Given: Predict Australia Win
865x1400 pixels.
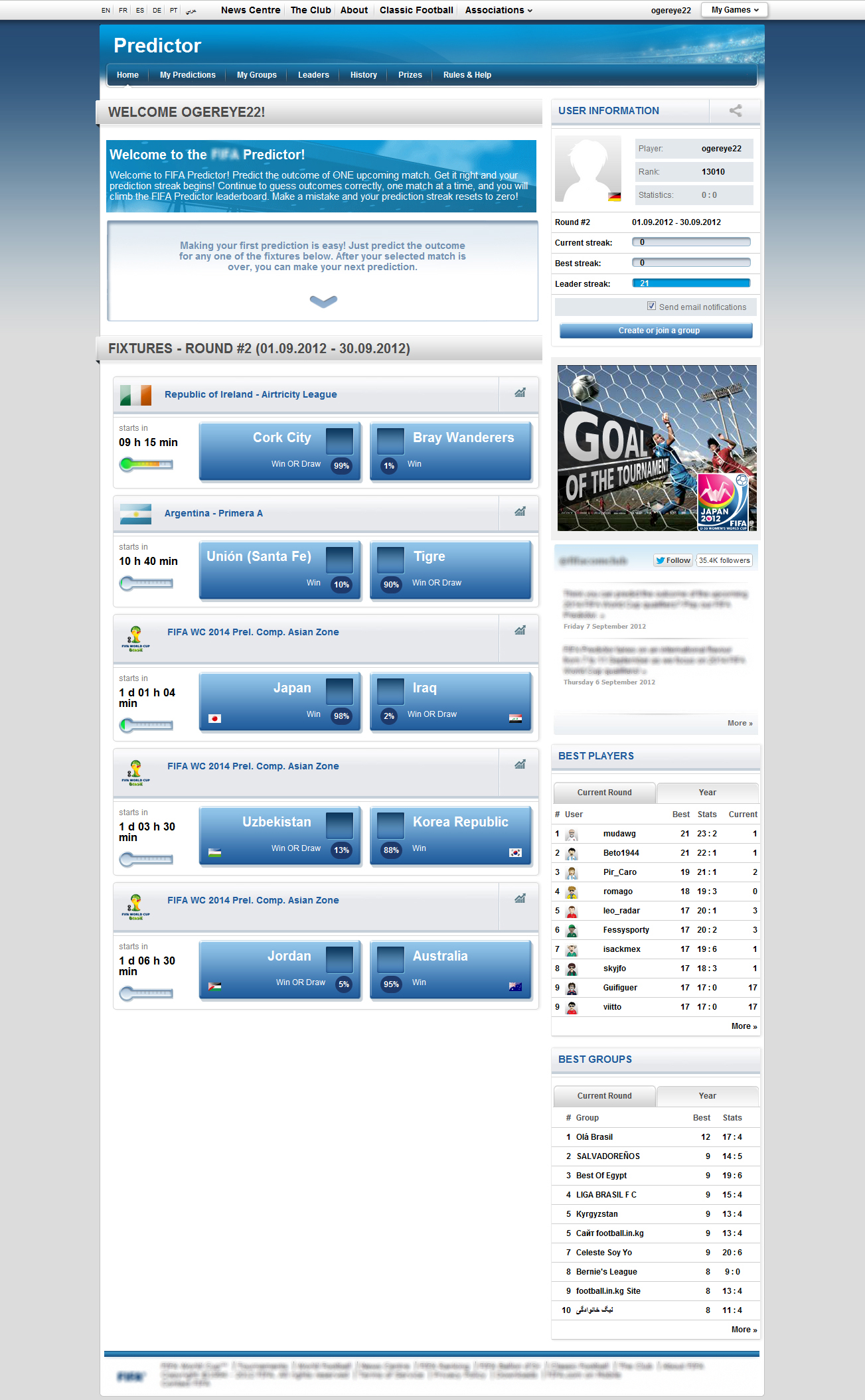Looking at the screenshot, I should [451, 970].
